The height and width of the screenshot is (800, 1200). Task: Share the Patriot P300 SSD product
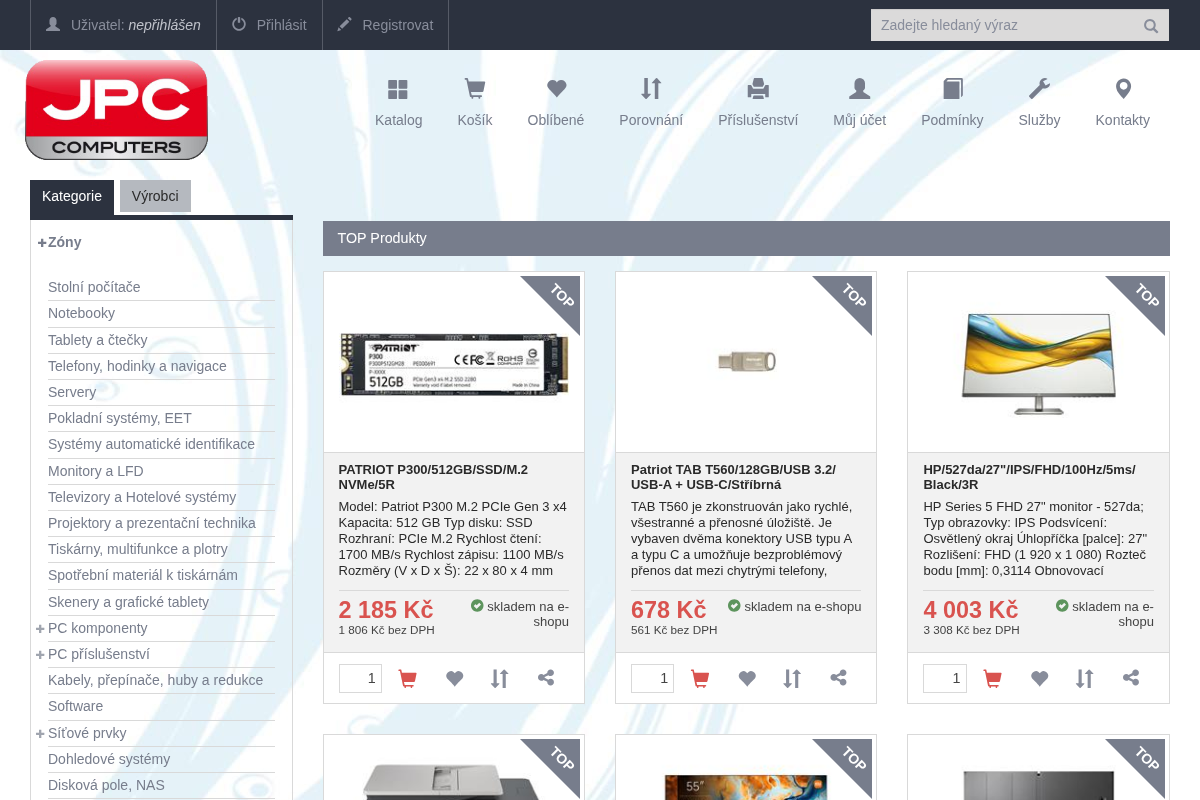click(x=546, y=678)
